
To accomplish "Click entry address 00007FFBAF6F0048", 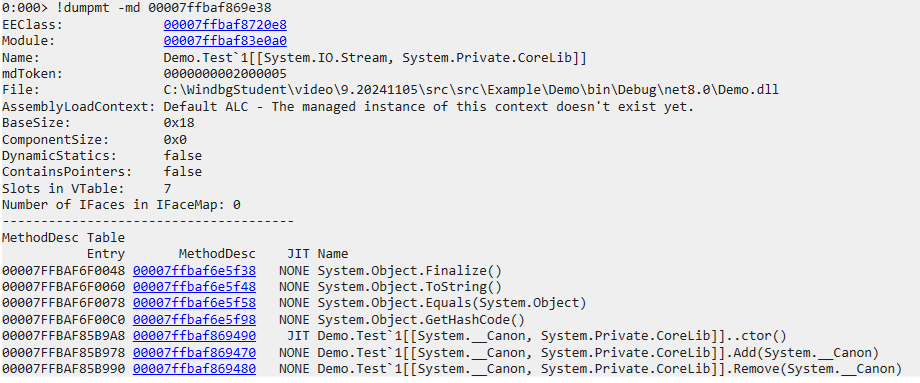I will tap(63, 271).
